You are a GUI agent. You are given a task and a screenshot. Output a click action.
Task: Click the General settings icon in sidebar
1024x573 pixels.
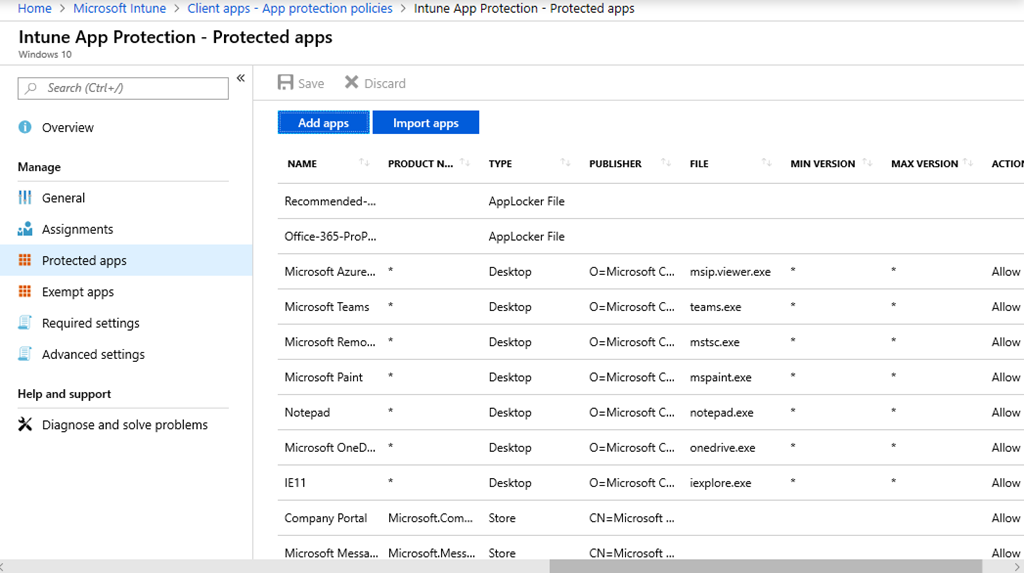tap(25, 198)
